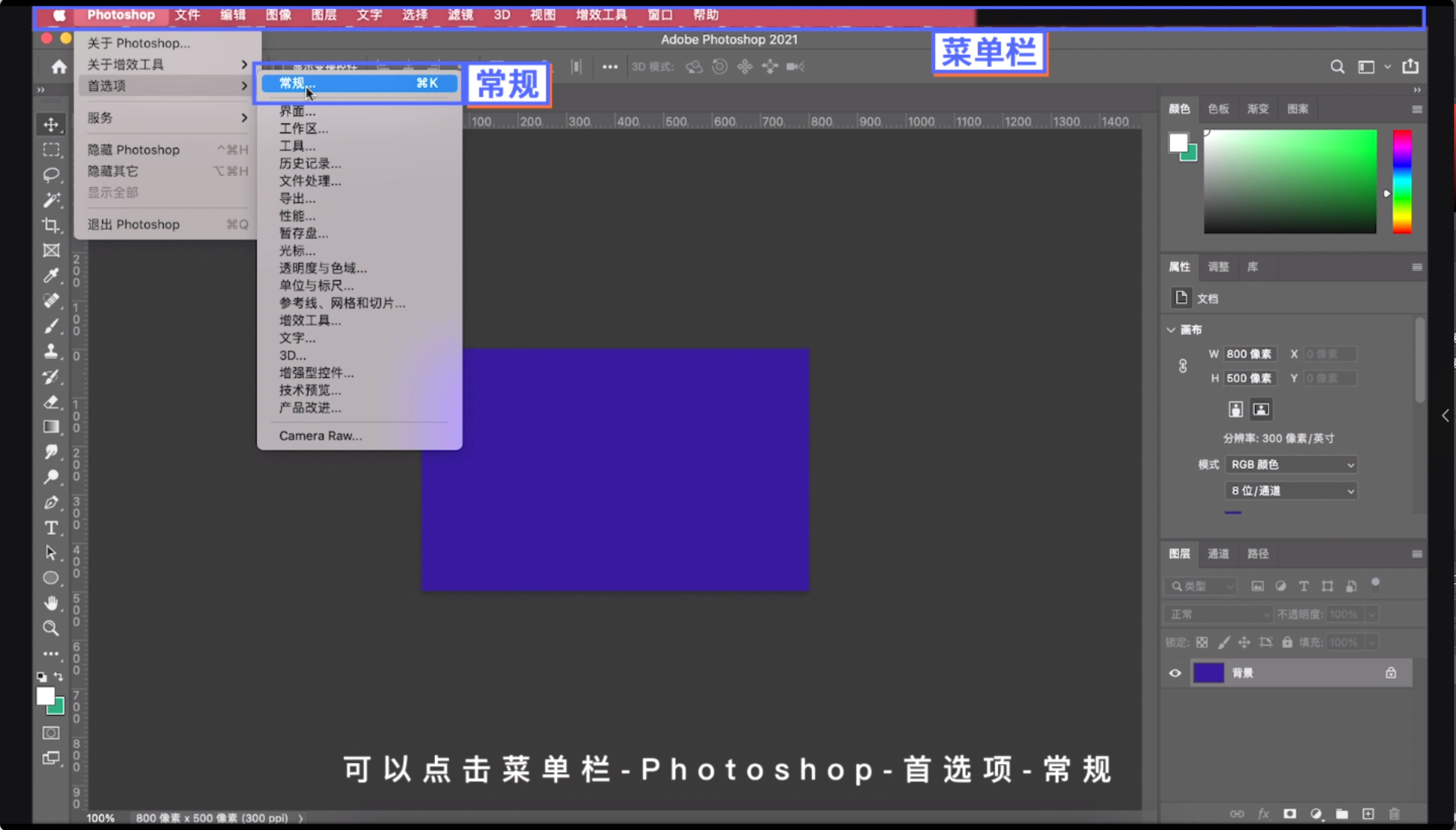Screen dimensions: 1456x830
Task: Collapse the 画布 section in properties
Action: pos(1170,330)
